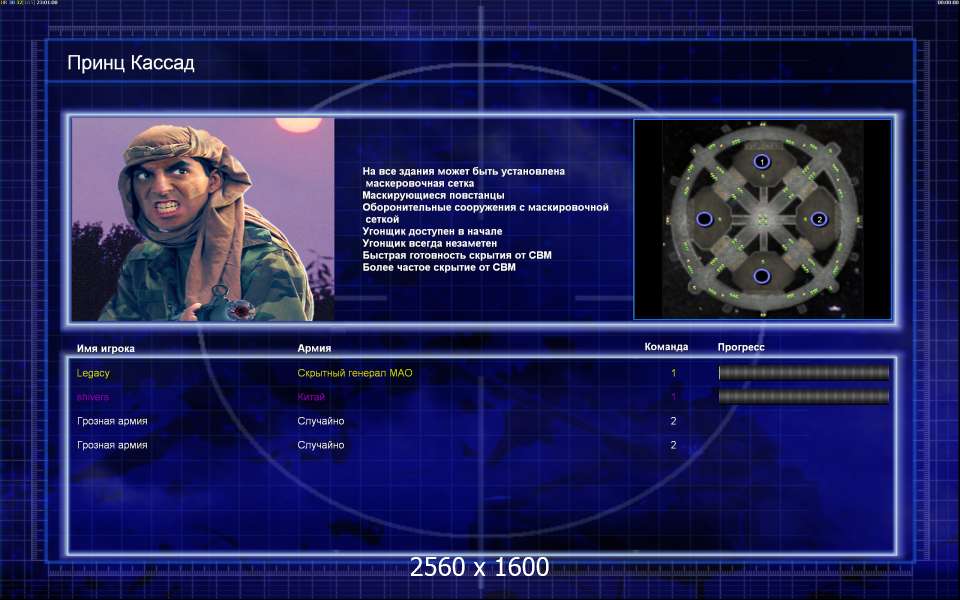The height and width of the screenshot is (600, 960).
Task: Click team number 1 in Legacy's row
Action: [x=673, y=373]
